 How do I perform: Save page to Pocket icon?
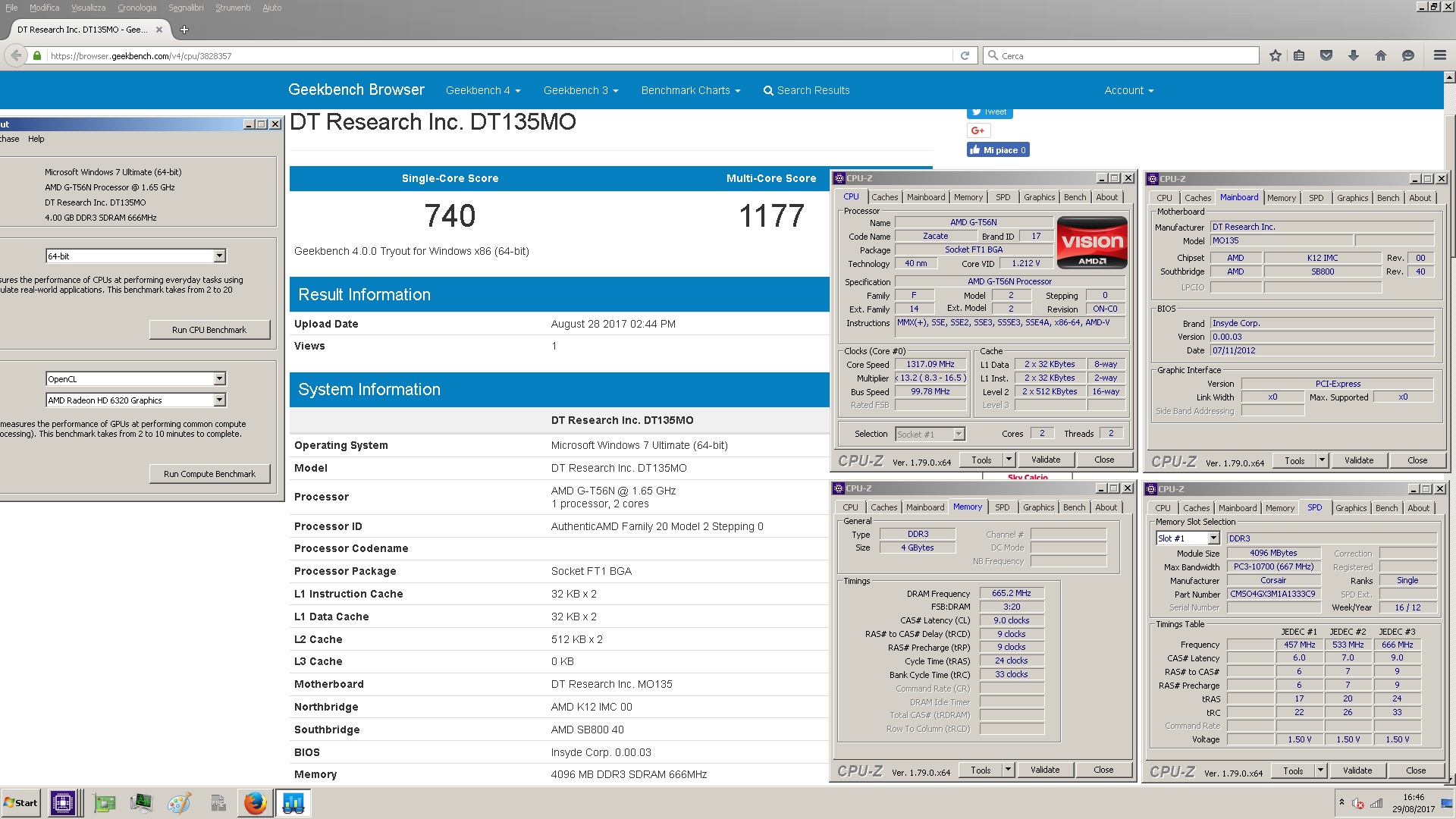click(1326, 56)
